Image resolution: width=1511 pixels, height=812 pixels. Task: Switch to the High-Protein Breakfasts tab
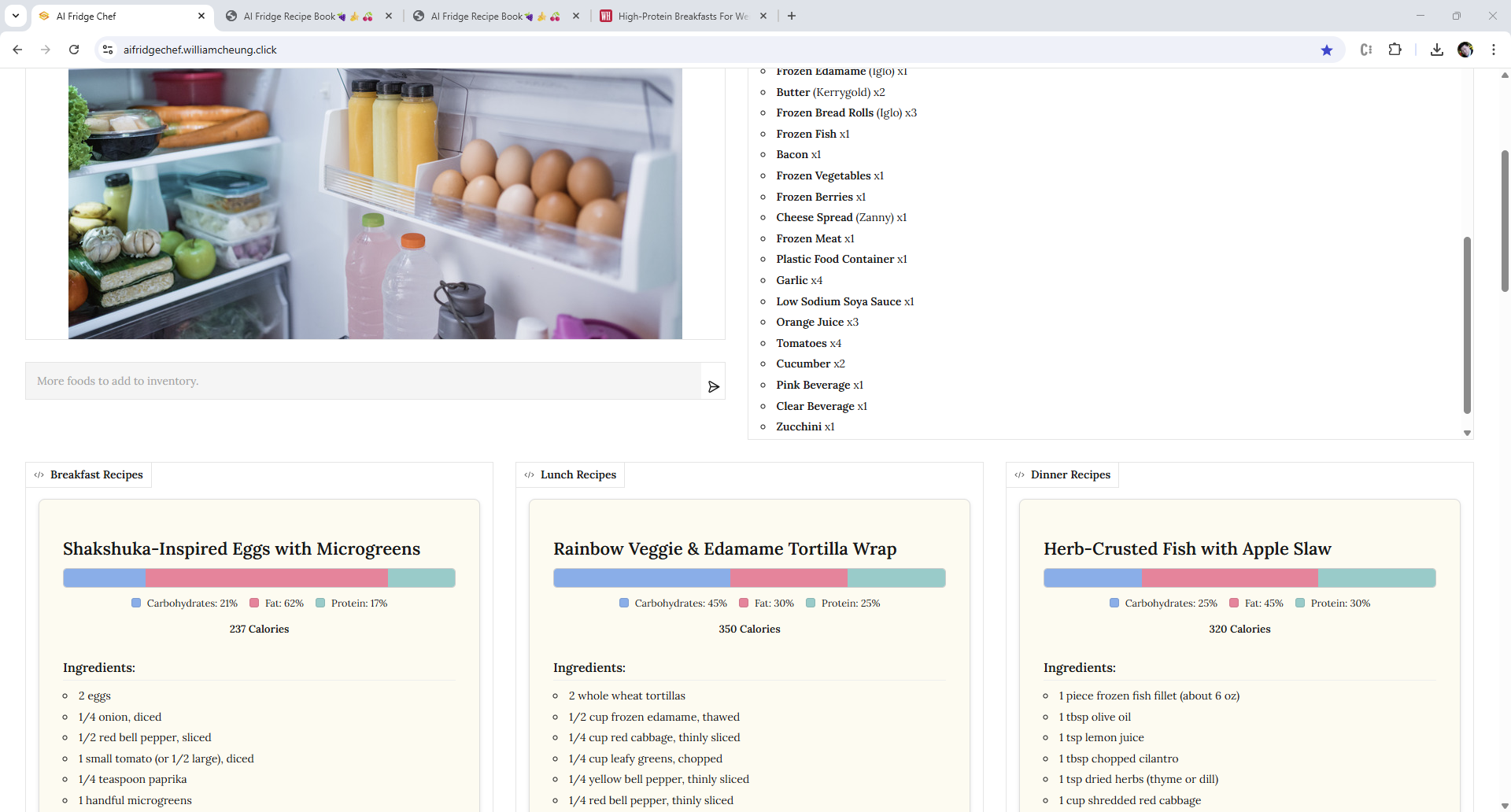[x=677, y=16]
